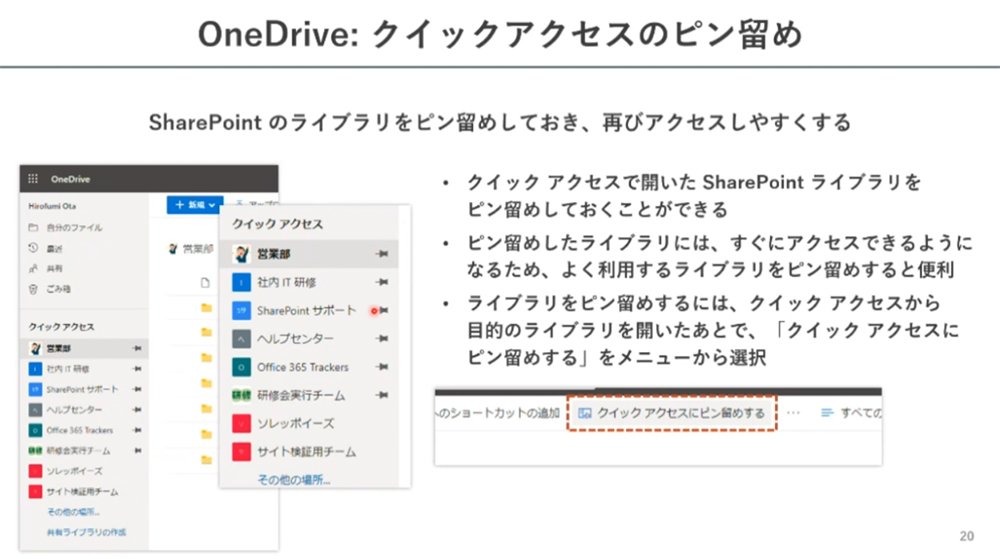Toggle pin for ヘルプセンター in sidebar
The width and height of the screenshot is (1000, 559).
(137, 409)
